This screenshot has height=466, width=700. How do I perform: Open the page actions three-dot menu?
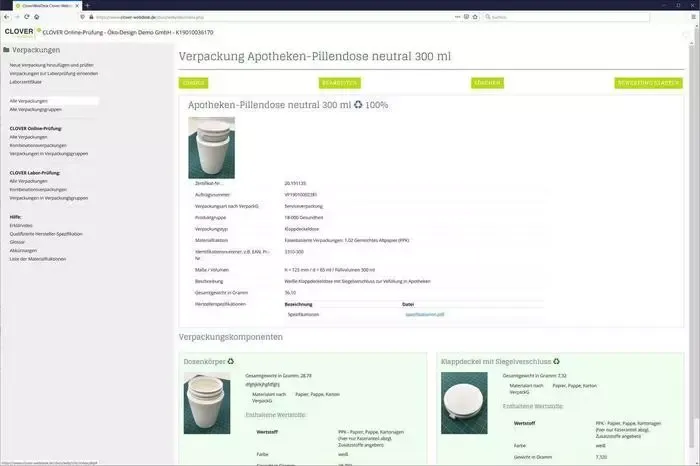coord(458,17)
